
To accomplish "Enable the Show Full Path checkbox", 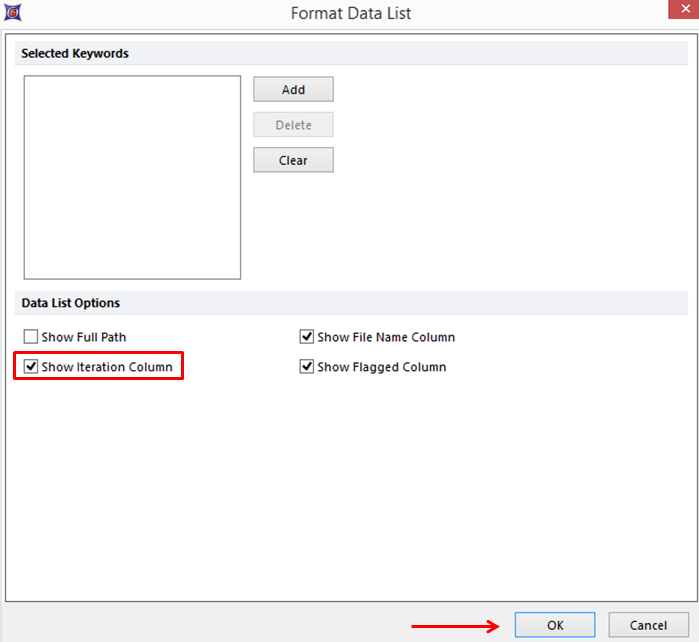I will click(31, 337).
